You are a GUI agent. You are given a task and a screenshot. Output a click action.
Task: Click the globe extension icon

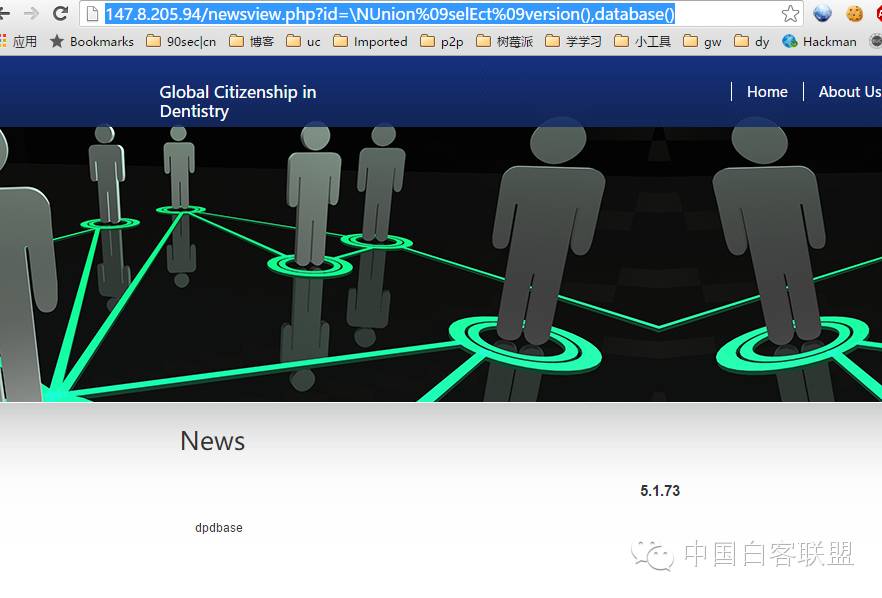click(x=822, y=14)
